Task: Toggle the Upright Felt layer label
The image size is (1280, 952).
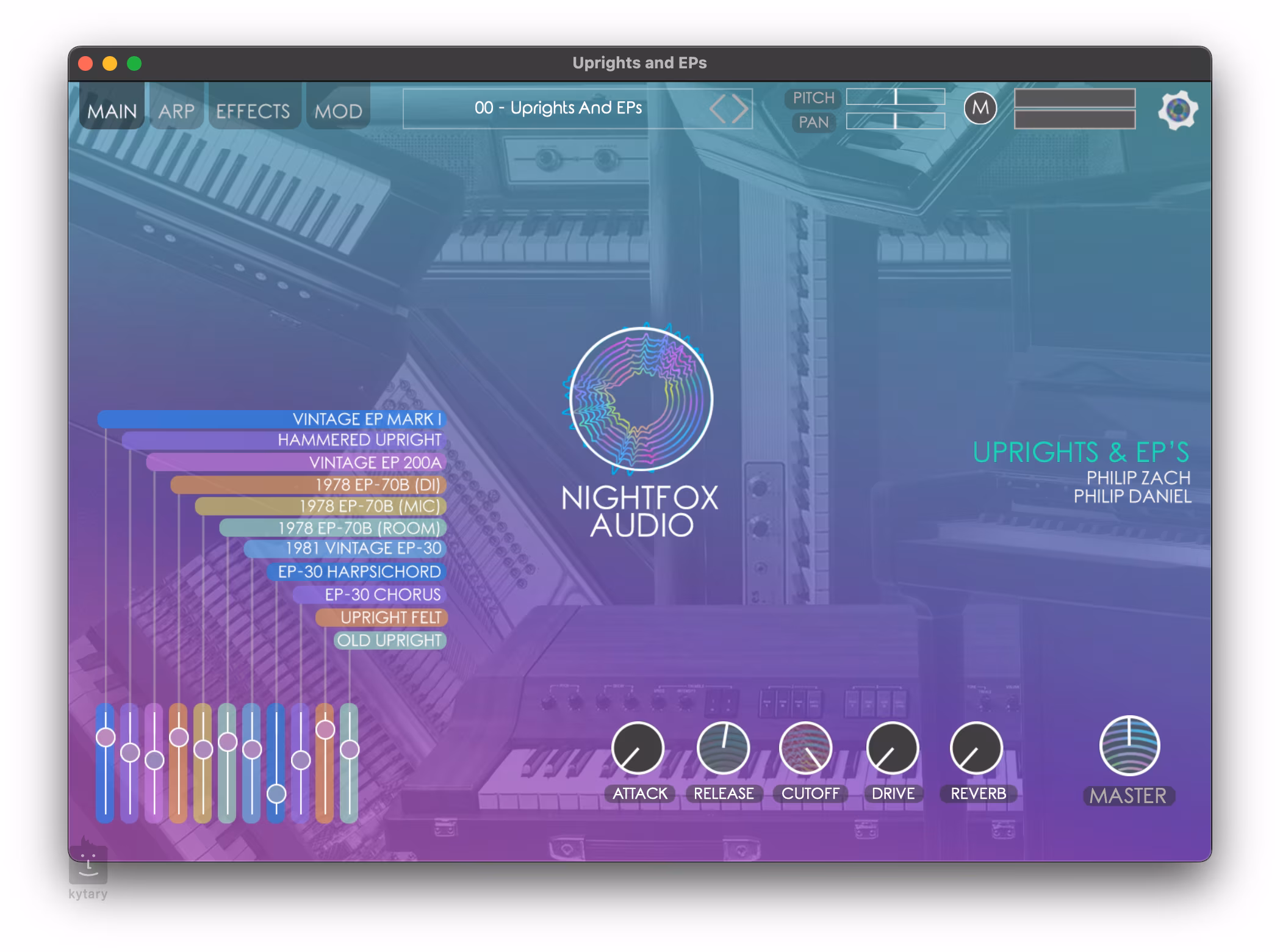Action: pos(390,618)
